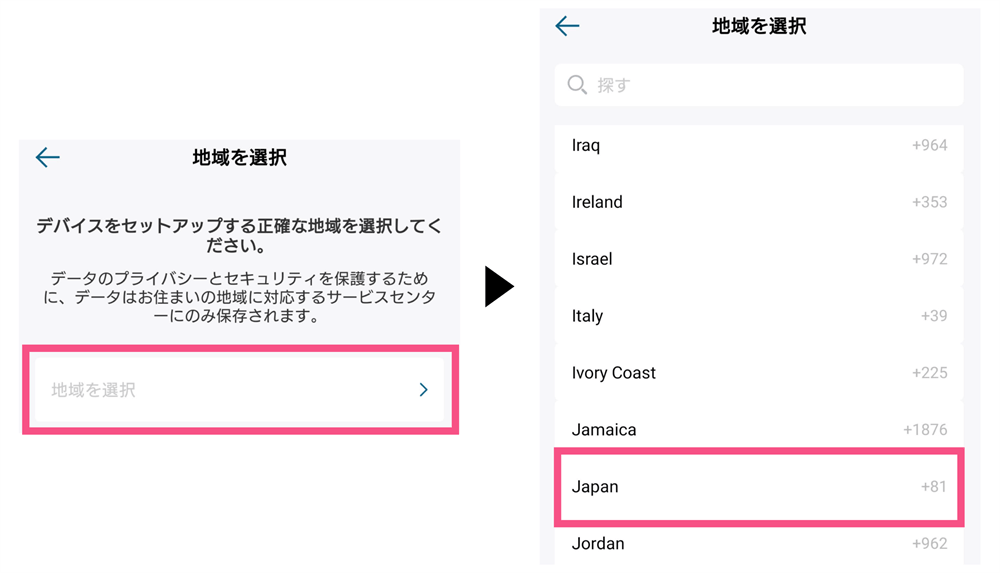Select Ireland from the region list
This screenshot has height=573, width=1000.
(x=759, y=202)
